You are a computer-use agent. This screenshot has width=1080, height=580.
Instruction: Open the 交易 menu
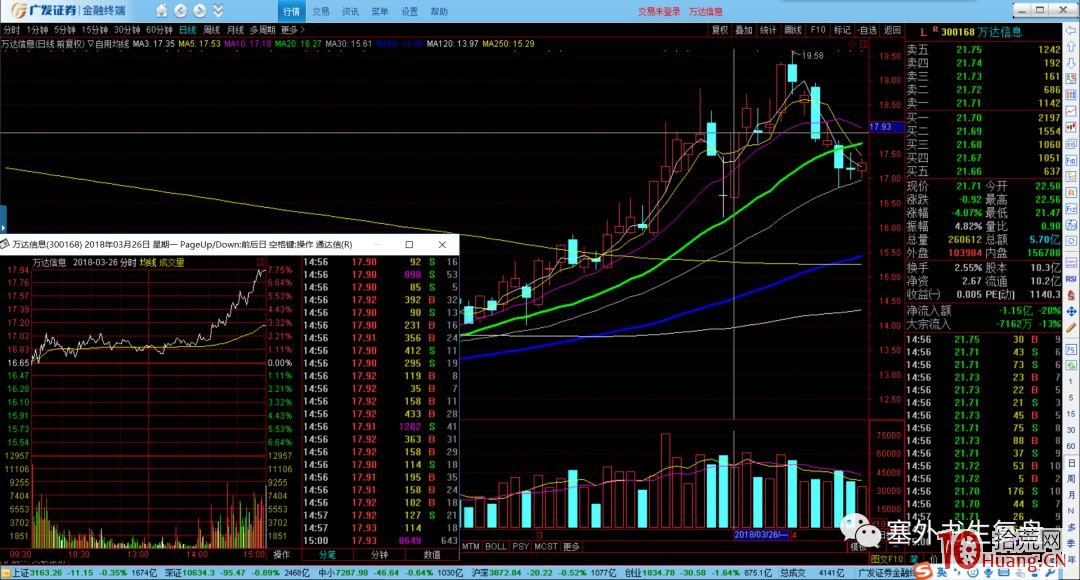pos(321,12)
